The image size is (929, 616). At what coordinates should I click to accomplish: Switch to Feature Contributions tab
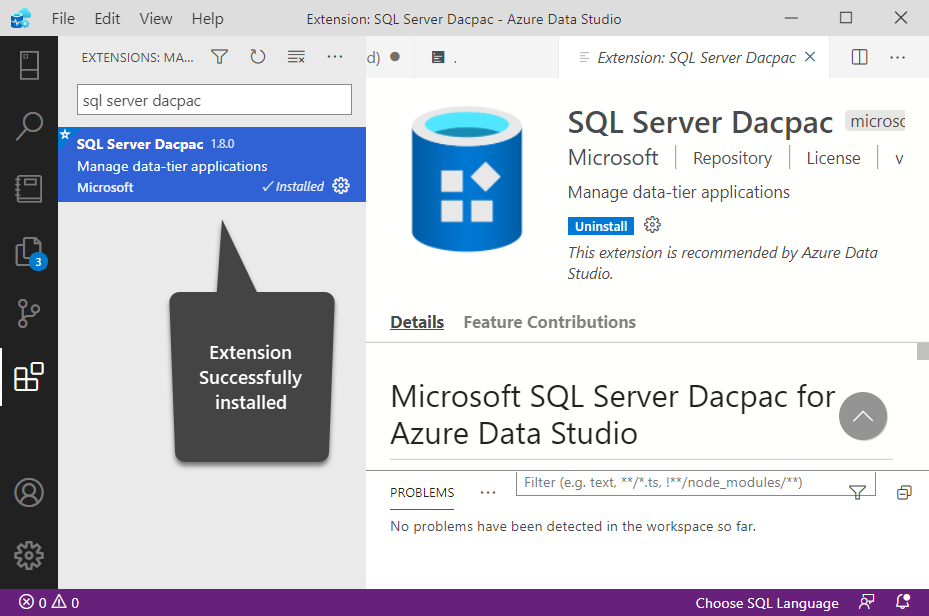(x=549, y=322)
